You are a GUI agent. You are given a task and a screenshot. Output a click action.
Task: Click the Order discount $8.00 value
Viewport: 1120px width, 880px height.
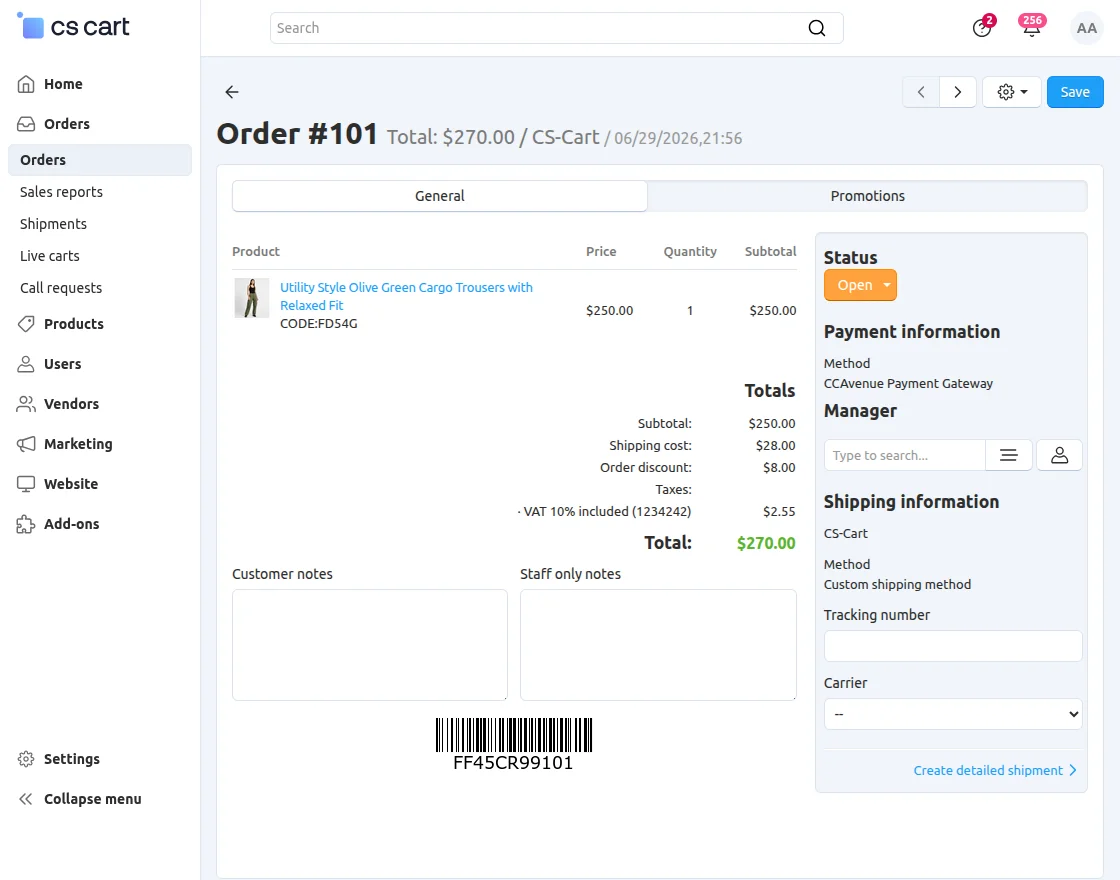[x=779, y=468]
